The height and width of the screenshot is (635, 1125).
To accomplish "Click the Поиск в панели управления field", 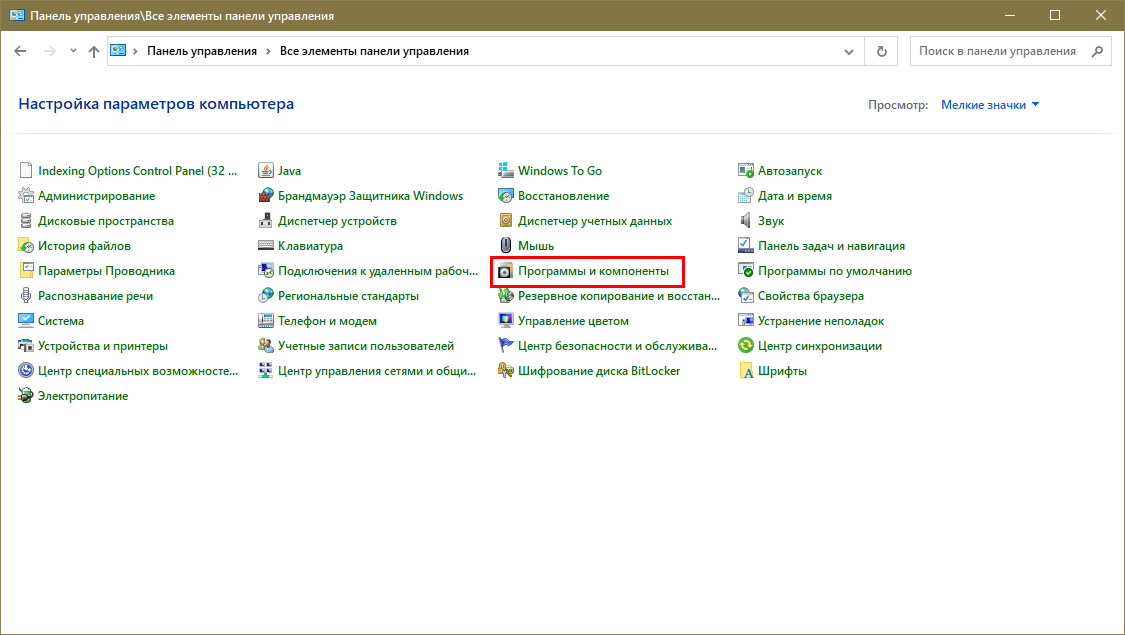I will (998, 51).
